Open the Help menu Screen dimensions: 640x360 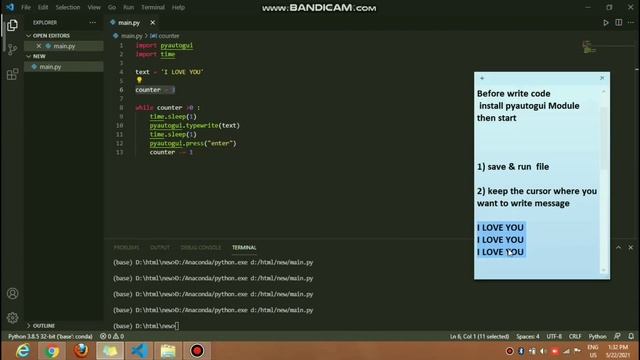178,7
